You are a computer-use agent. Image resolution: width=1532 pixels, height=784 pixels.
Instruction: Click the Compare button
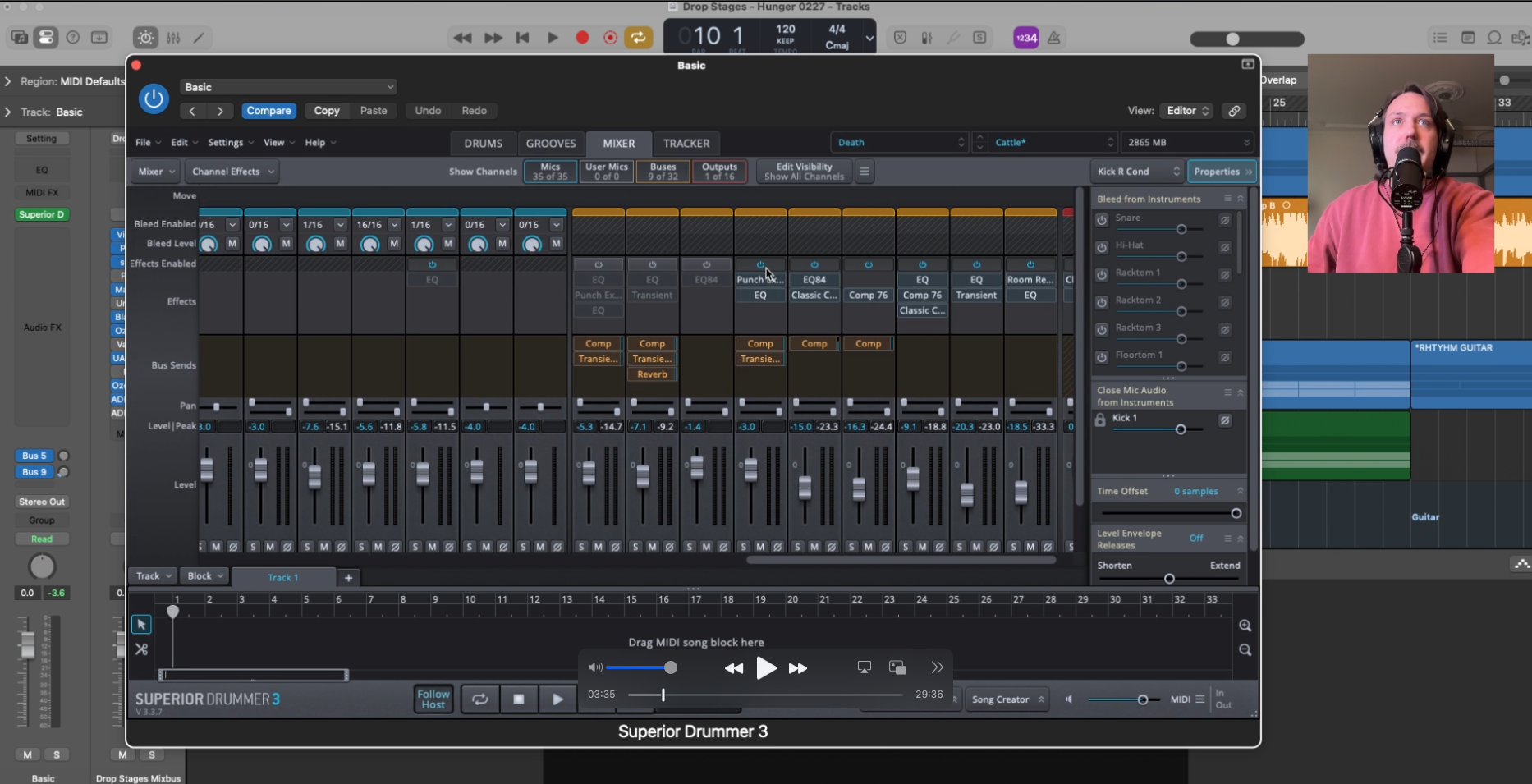[268, 111]
